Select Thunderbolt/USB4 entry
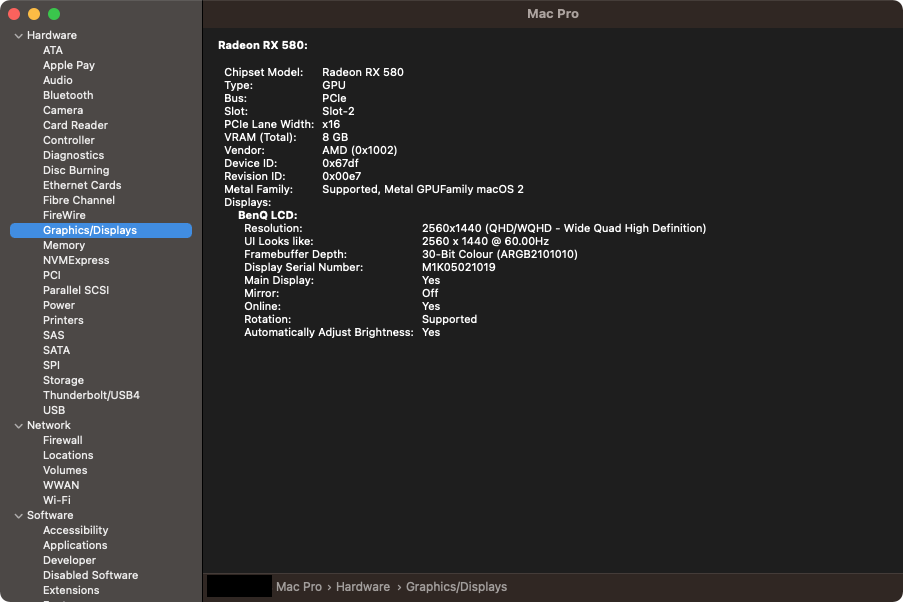This screenshot has height=602, width=903. (91, 395)
